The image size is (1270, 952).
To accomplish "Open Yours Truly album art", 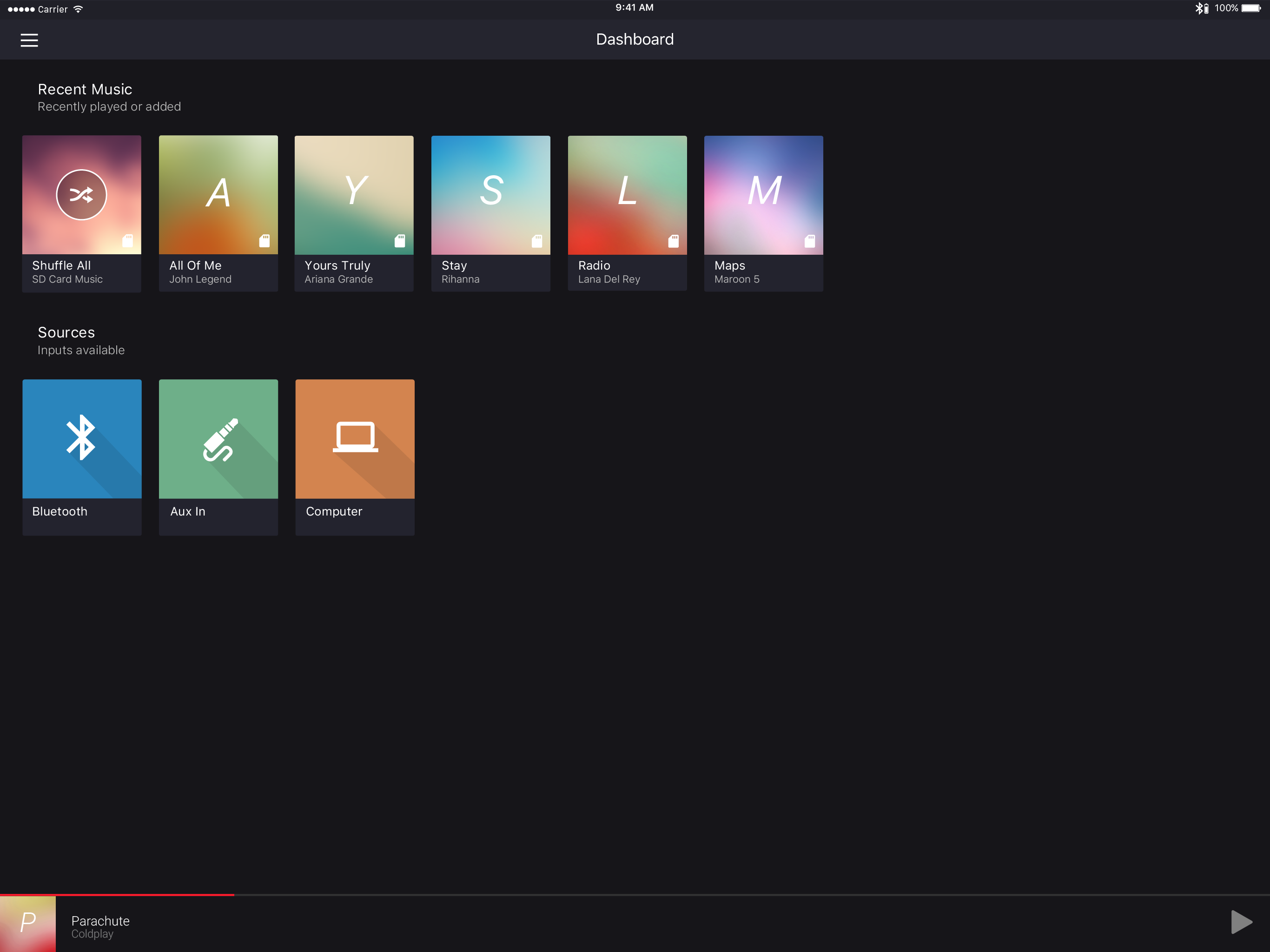I will [x=354, y=195].
